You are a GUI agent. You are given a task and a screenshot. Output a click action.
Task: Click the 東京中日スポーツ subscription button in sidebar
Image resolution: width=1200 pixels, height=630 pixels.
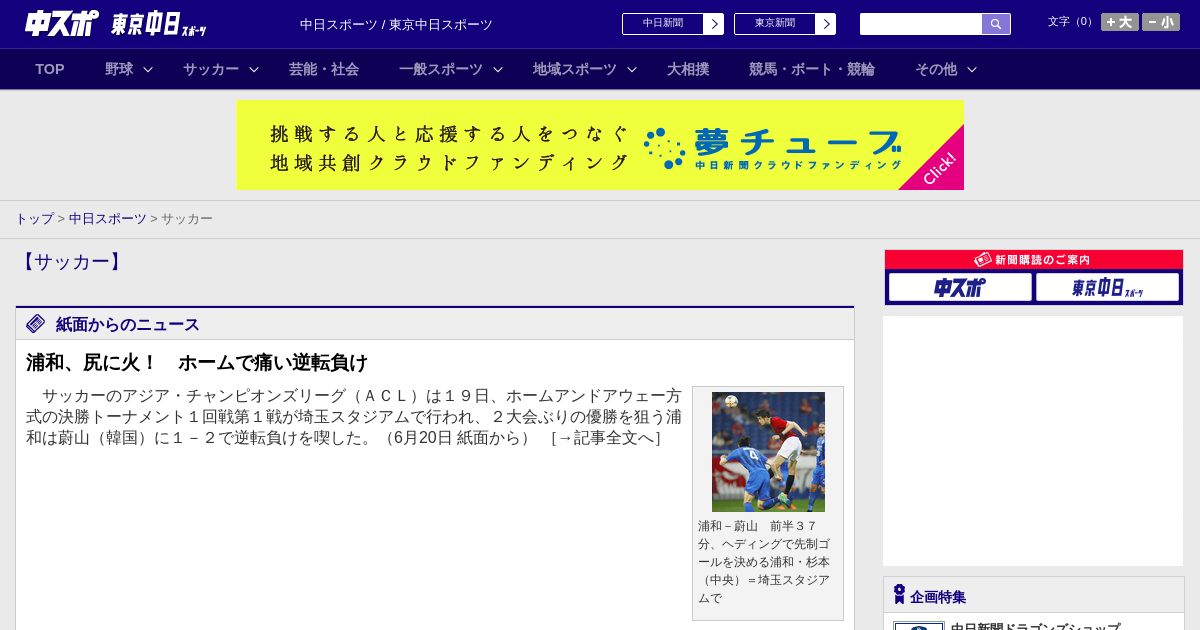[x=1107, y=287]
